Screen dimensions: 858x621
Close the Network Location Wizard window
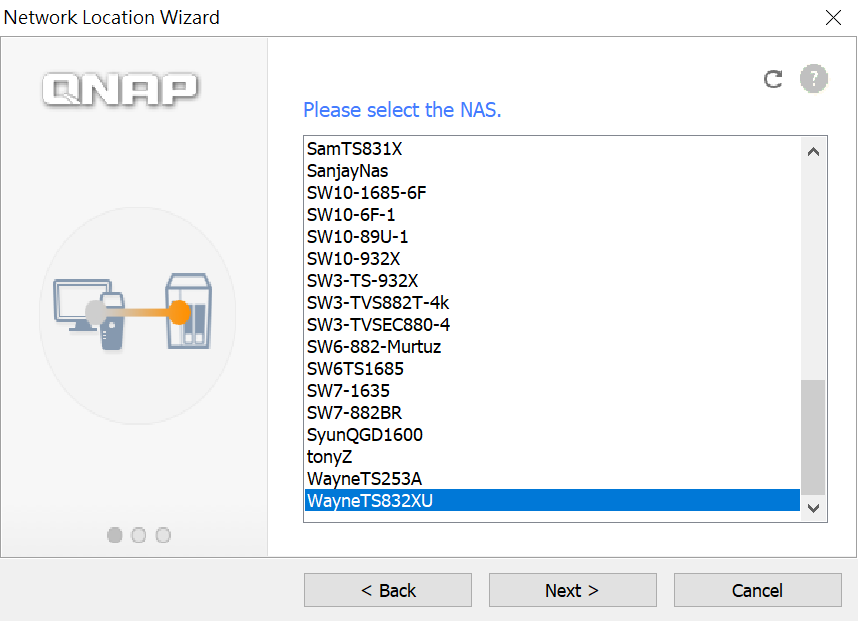pyautogui.click(x=833, y=18)
